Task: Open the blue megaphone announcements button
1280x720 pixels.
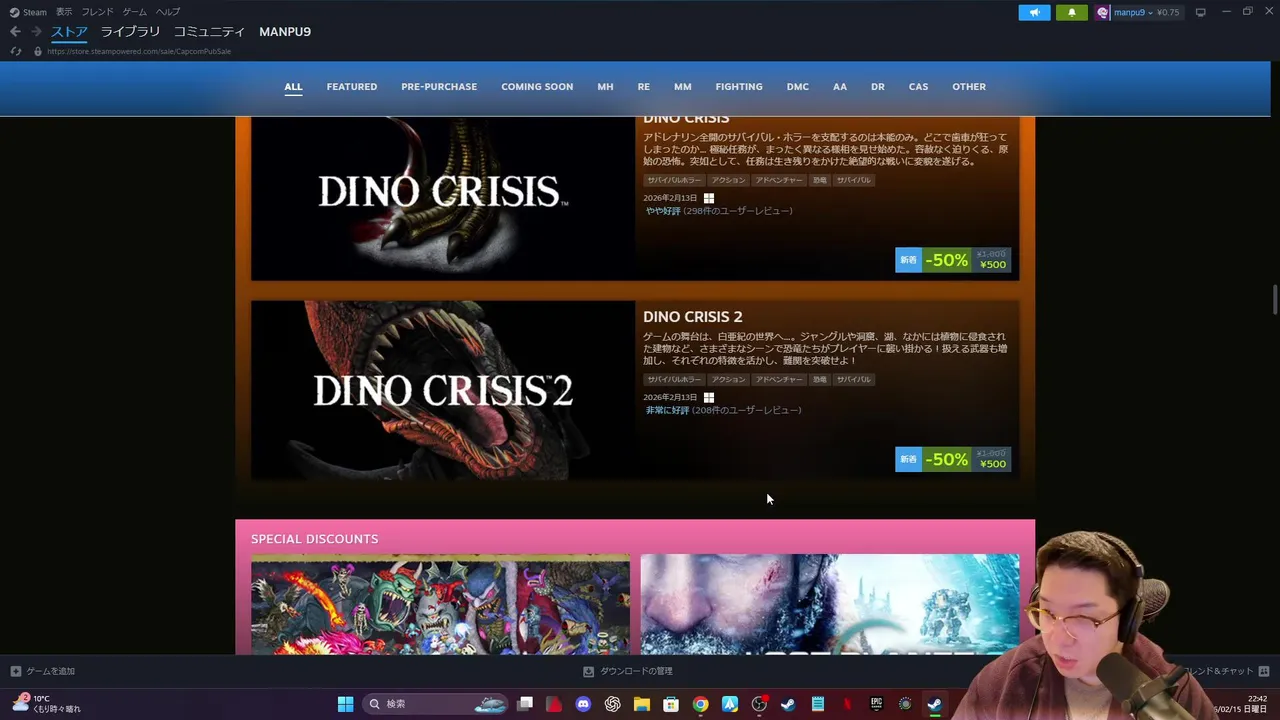Action: coord(1034,12)
